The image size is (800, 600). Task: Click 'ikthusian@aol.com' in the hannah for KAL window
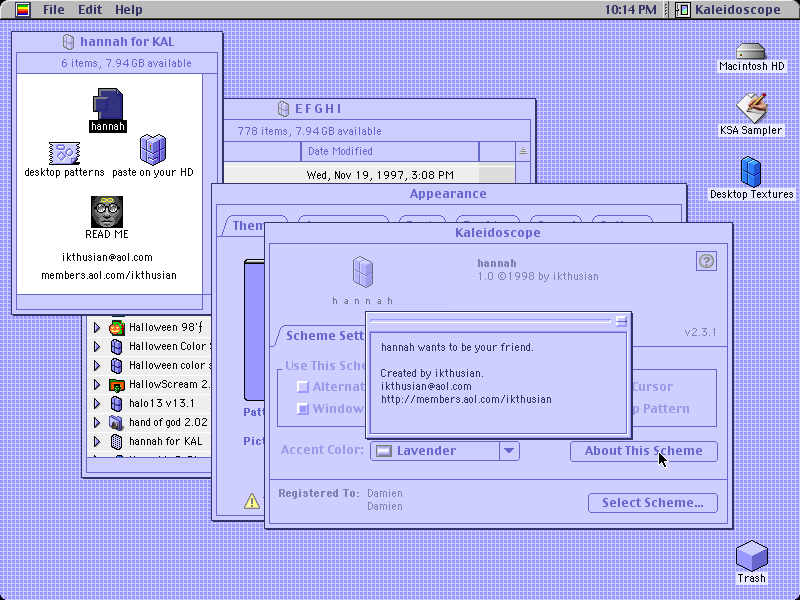coord(107,257)
